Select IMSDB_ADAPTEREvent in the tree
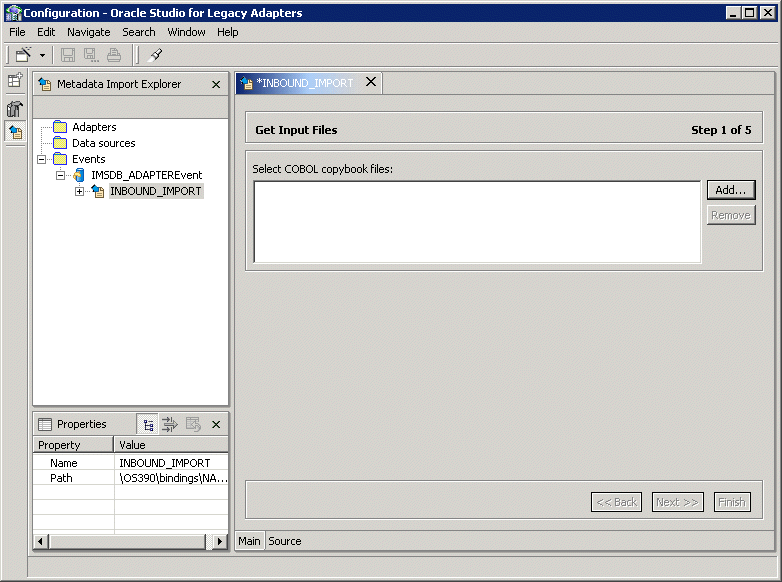782x582 pixels. (147, 175)
